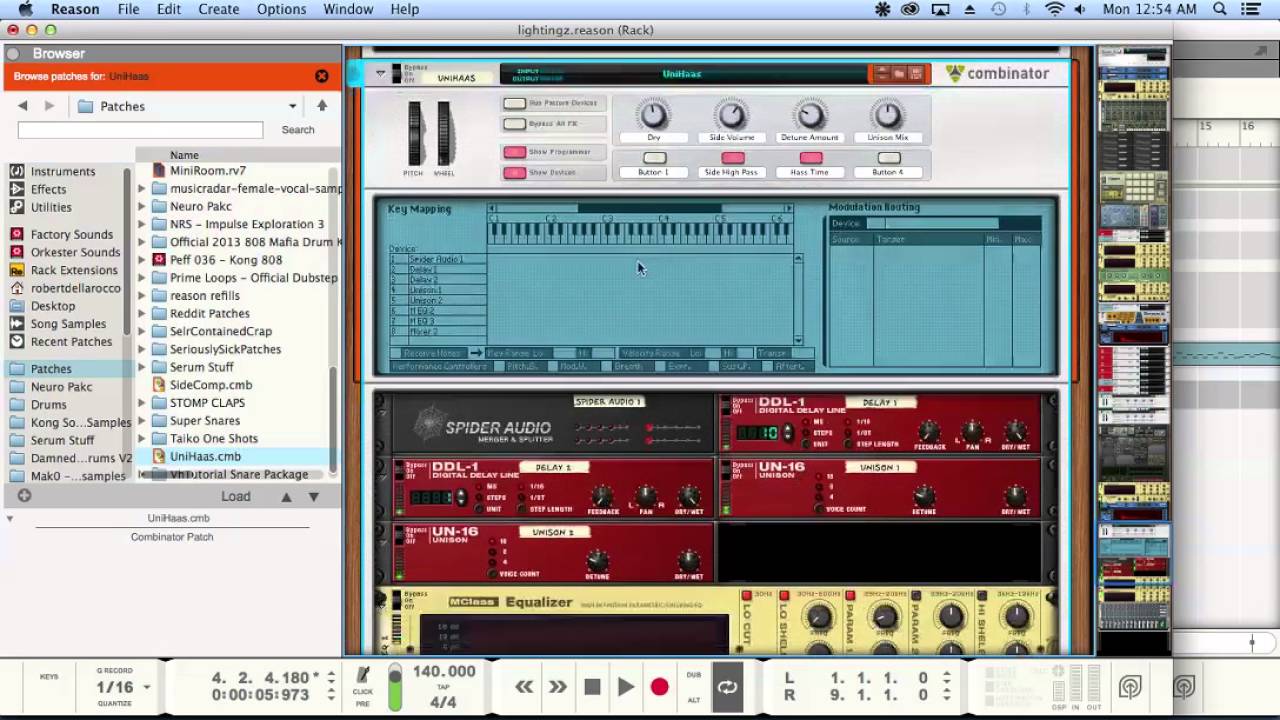The image size is (1280, 720).
Task: Click the Name column header
Action: pyautogui.click(x=184, y=155)
